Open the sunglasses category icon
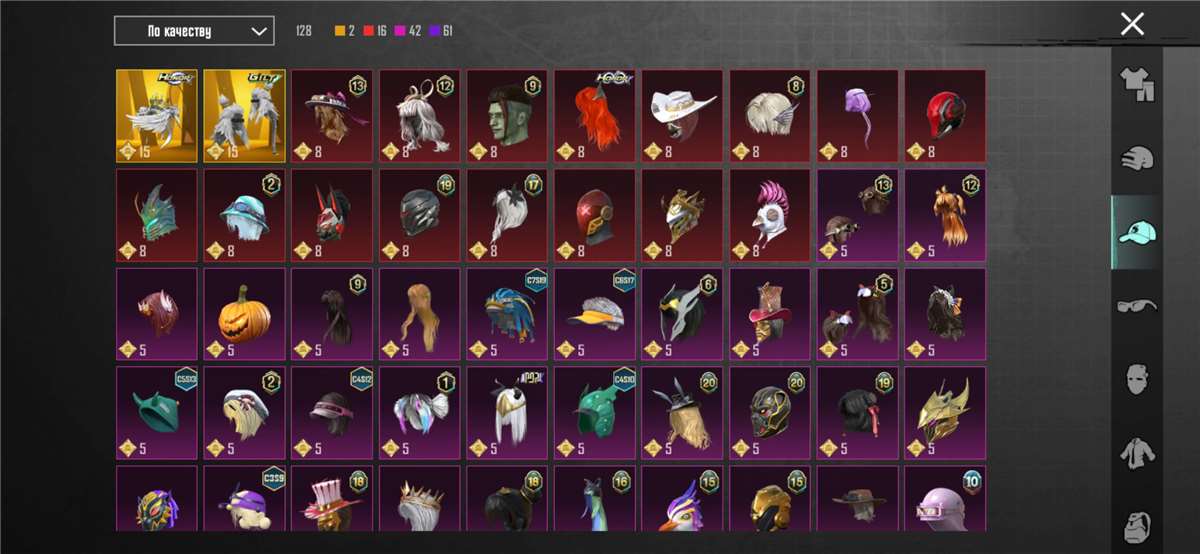This screenshot has width=1200, height=554. pos(1136,305)
